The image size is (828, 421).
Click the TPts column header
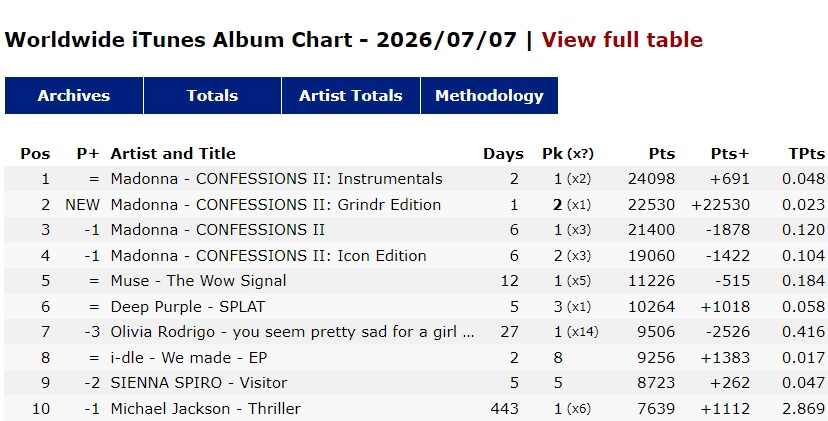(806, 154)
